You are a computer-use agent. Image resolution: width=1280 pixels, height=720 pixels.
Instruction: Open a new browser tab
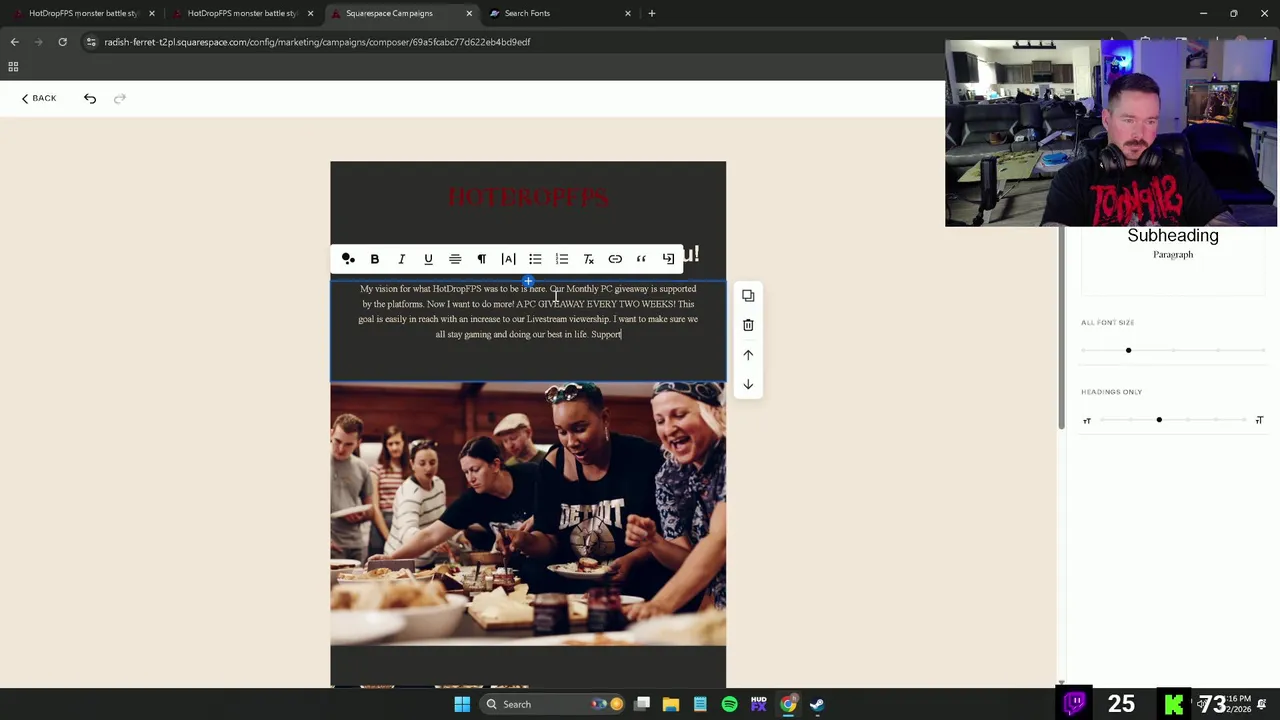[x=652, y=13]
